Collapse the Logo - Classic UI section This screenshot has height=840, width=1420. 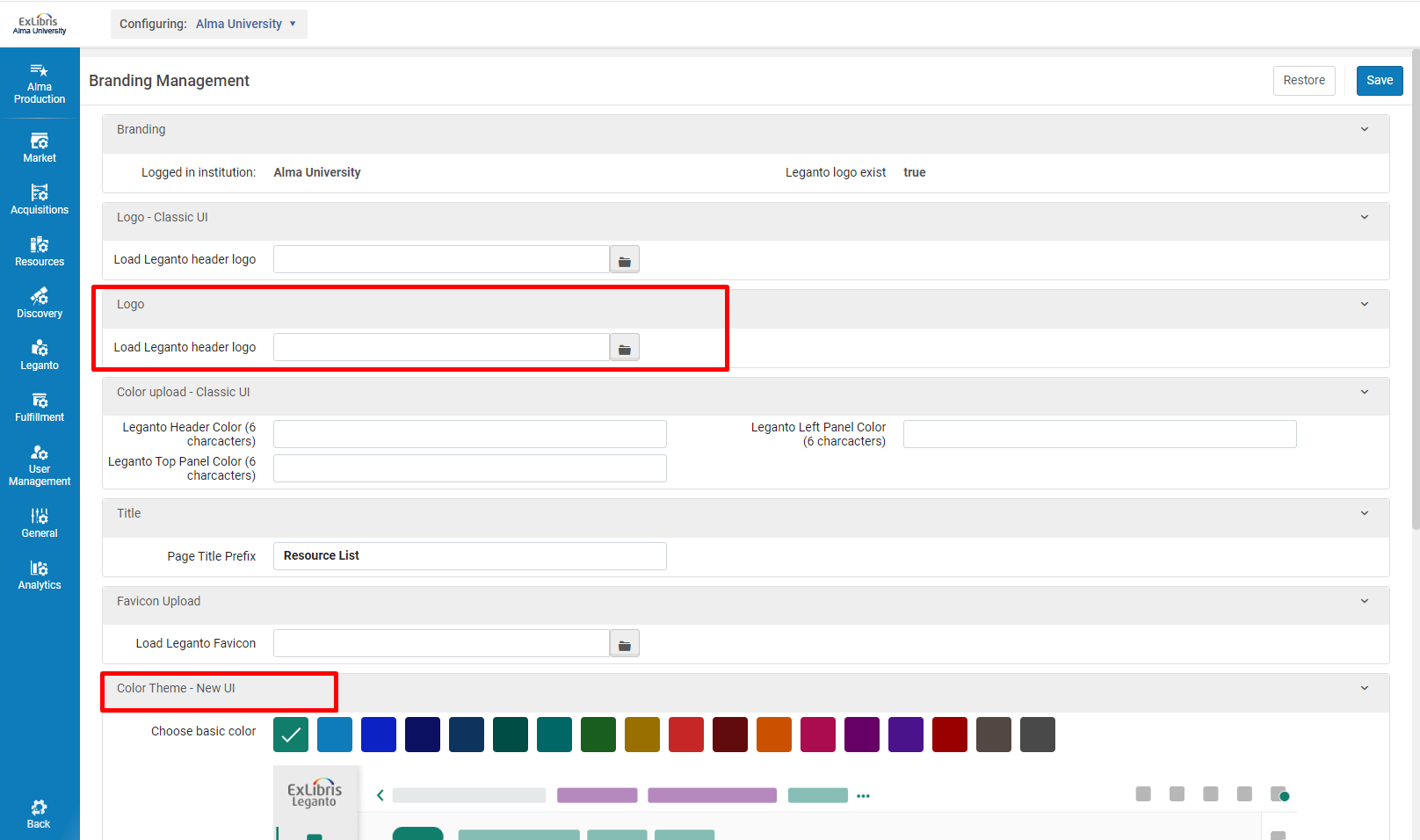pyautogui.click(x=1365, y=217)
